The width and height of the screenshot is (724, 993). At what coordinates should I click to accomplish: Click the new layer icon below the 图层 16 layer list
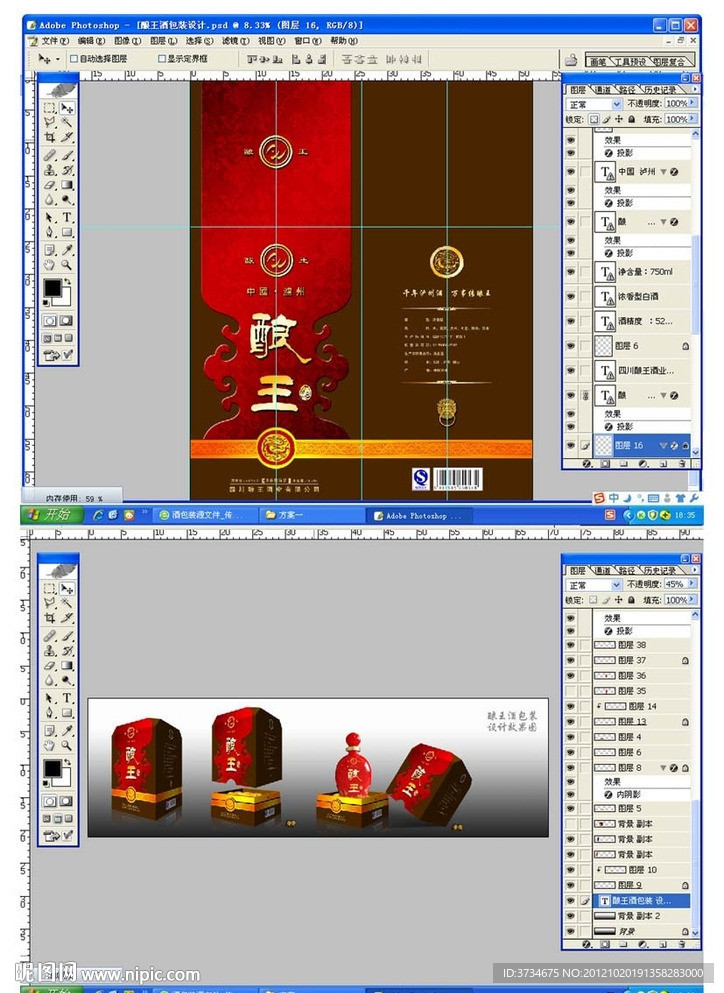[x=663, y=464]
